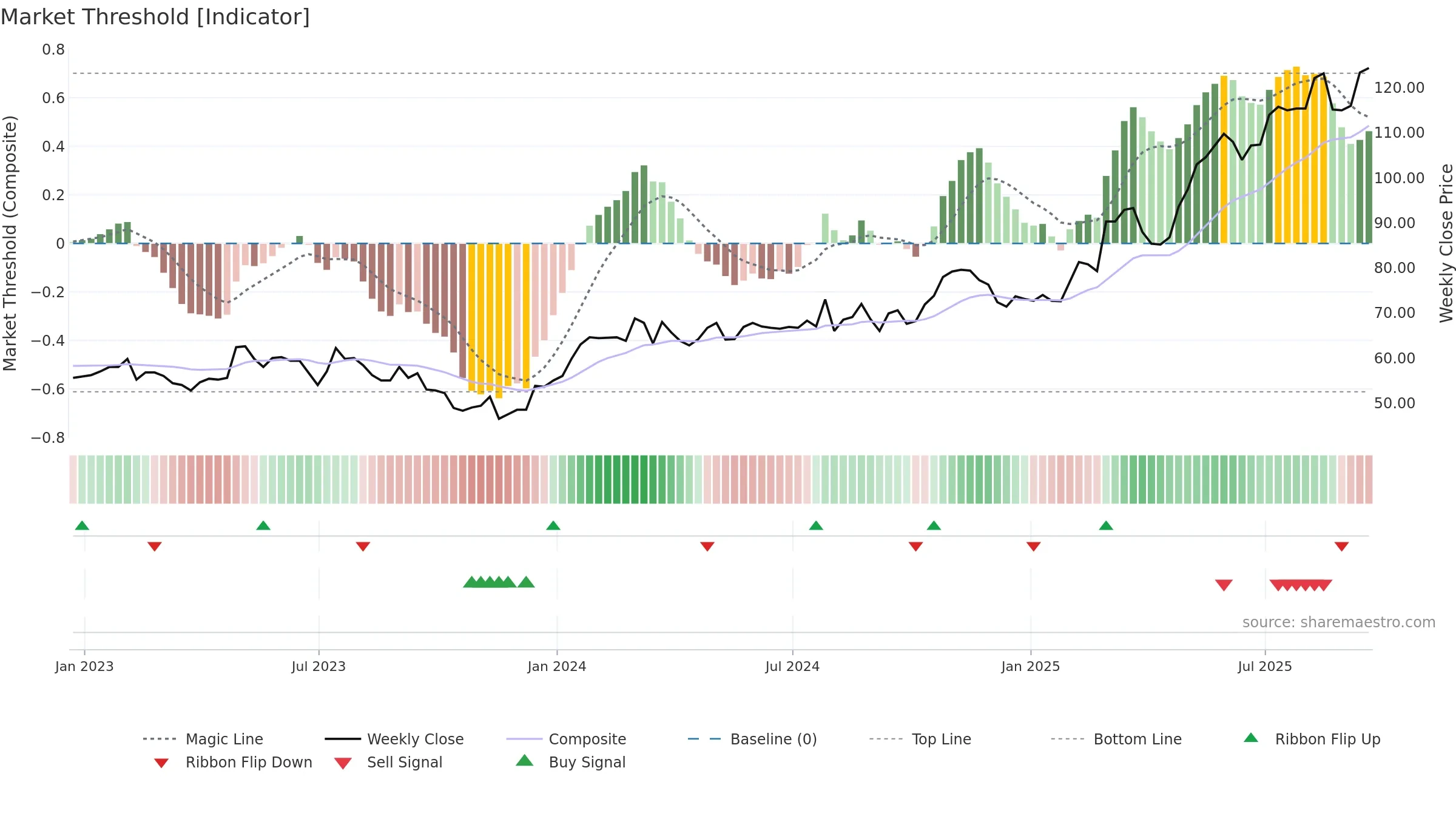Click the −0.6 tick on the left axis
The image size is (1456, 819).
coord(48,389)
